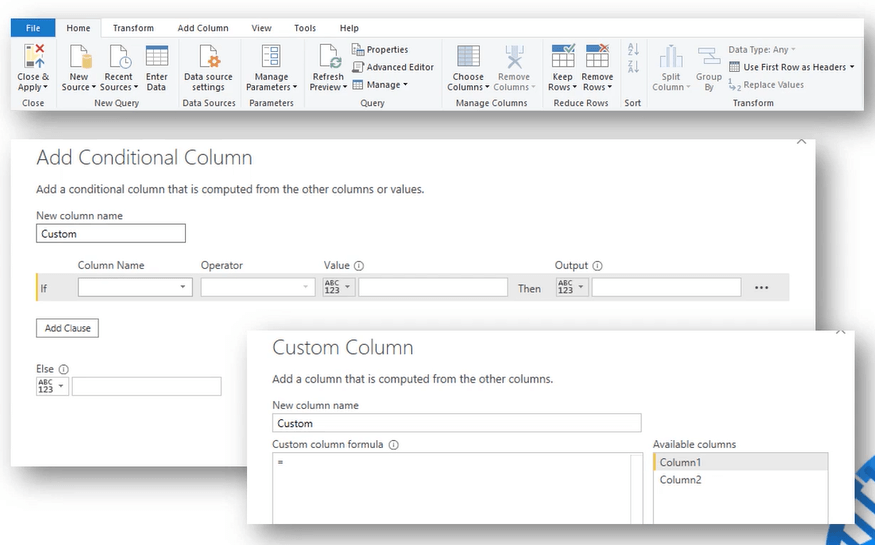This screenshot has width=875, height=545.
Task: Click the formula box vertical scrollbar
Action: [x=636, y=489]
